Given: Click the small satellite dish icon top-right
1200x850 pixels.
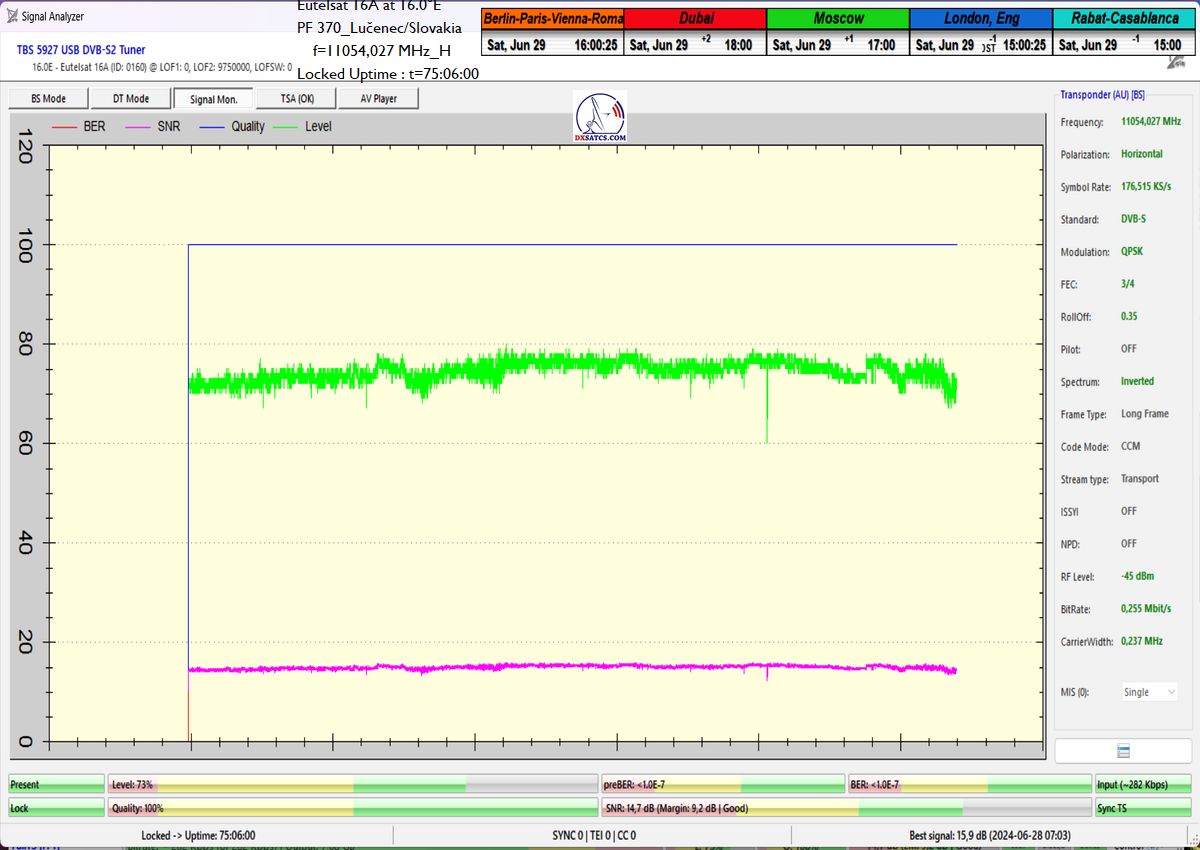Looking at the screenshot, I should point(1176,62).
